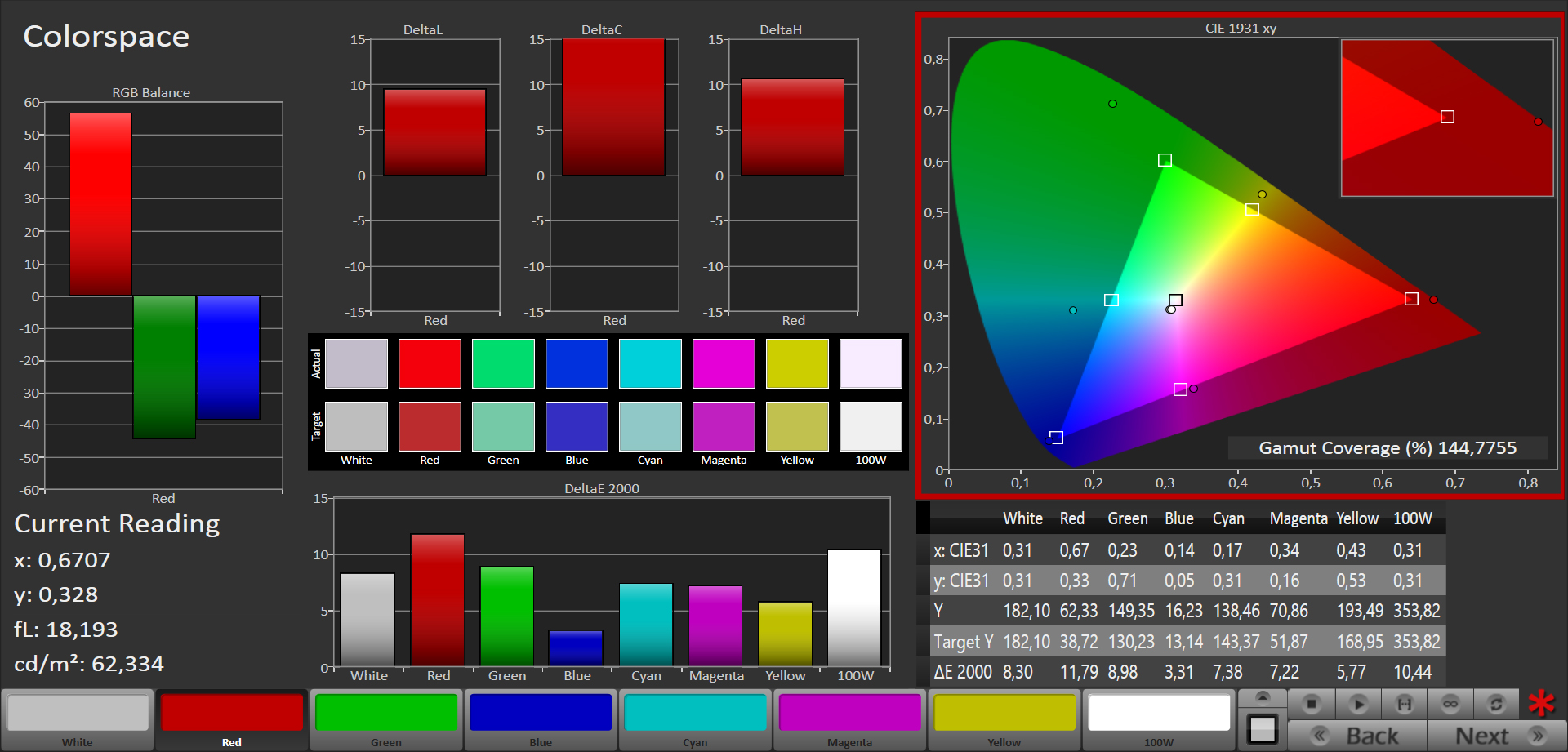The width and height of the screenshot is (1568, 752).
Task: Click the DeltaL chart red bar
Action: [x=434, y=132]
